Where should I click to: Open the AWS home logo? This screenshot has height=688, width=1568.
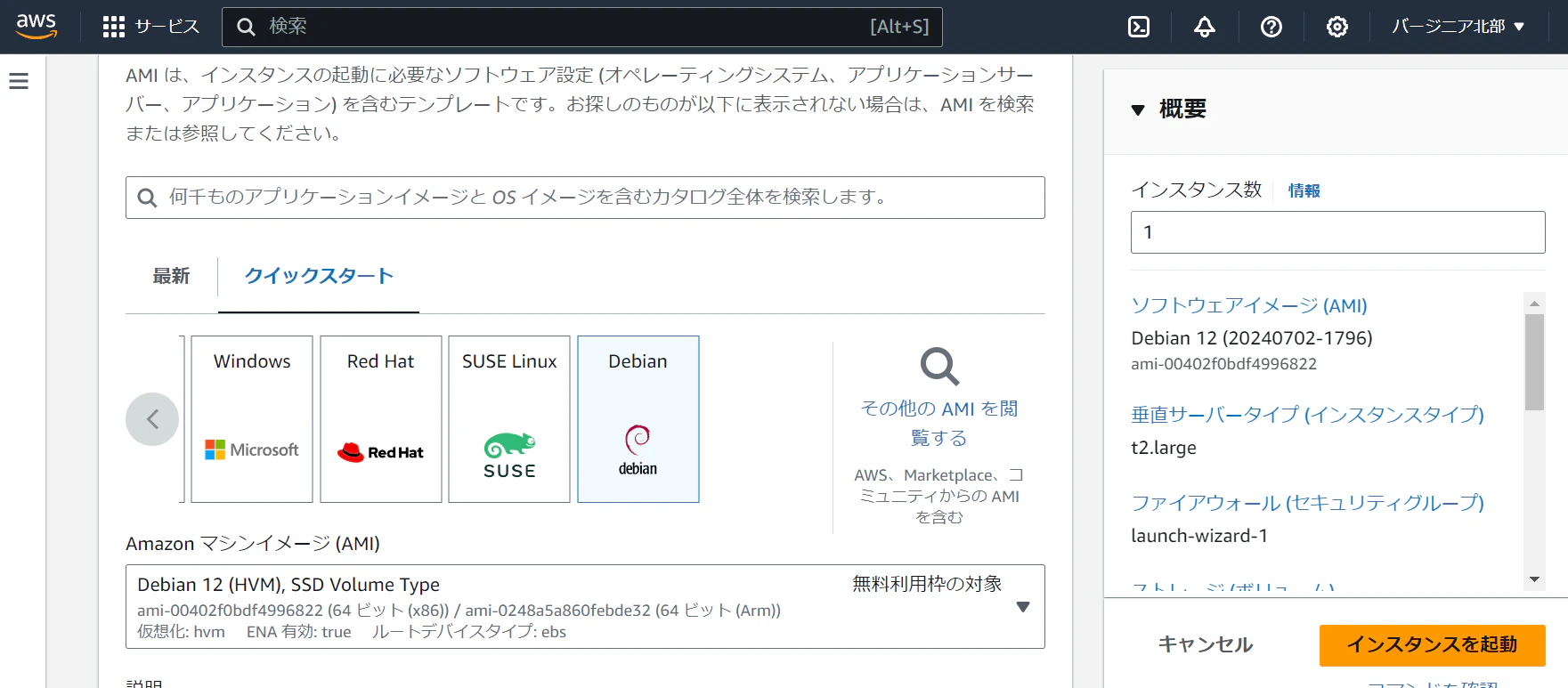(37, 26)
